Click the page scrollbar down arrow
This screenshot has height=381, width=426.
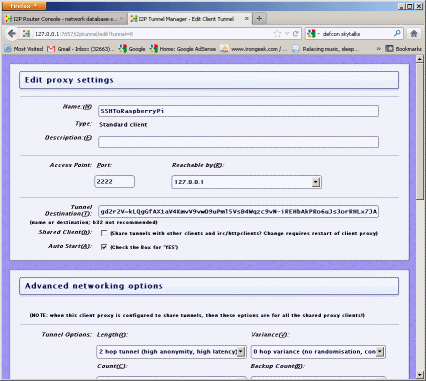[x=420, y=375]
